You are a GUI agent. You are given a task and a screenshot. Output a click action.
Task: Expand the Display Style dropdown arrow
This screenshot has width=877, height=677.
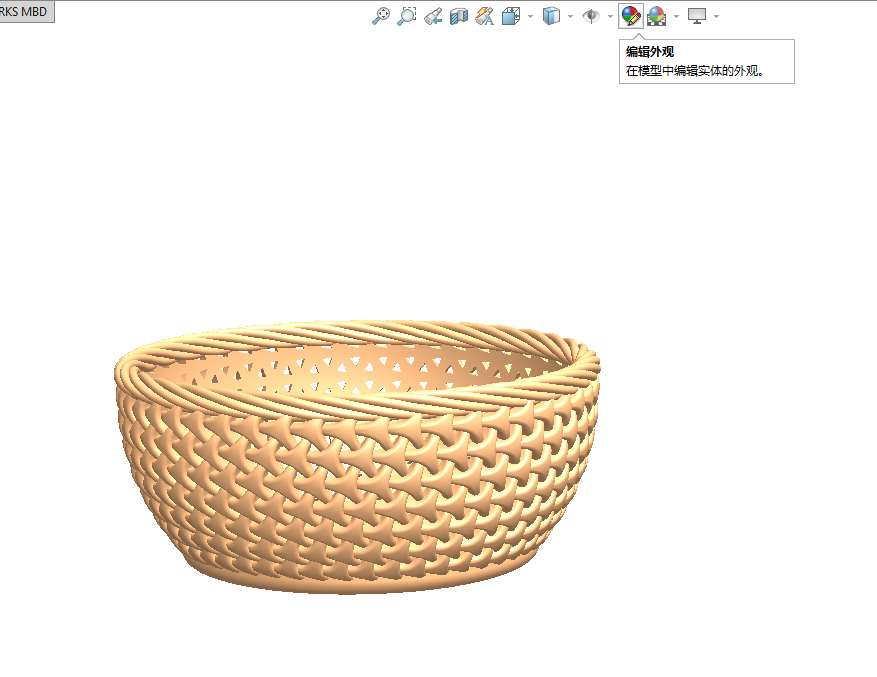[570, 16]
